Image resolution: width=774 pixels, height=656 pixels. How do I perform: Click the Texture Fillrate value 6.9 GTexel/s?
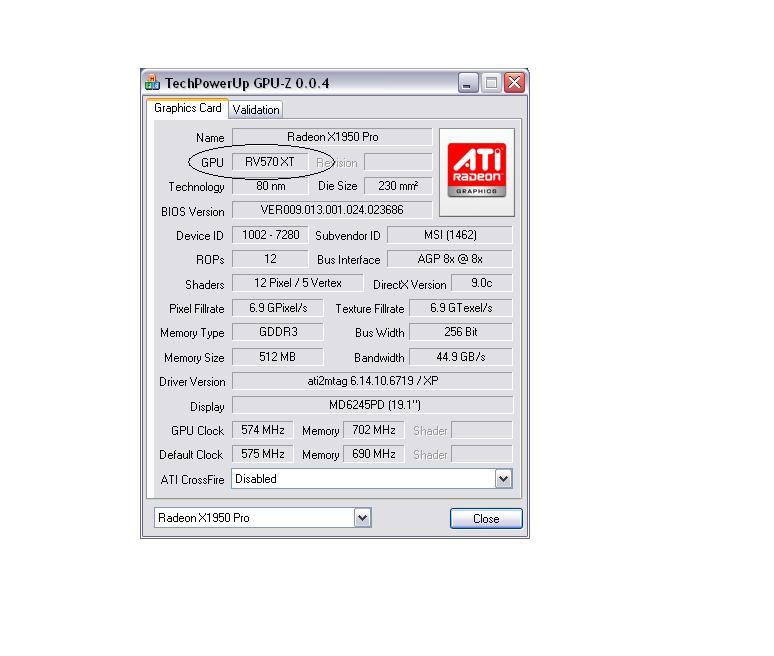click(x=461, y=308)
